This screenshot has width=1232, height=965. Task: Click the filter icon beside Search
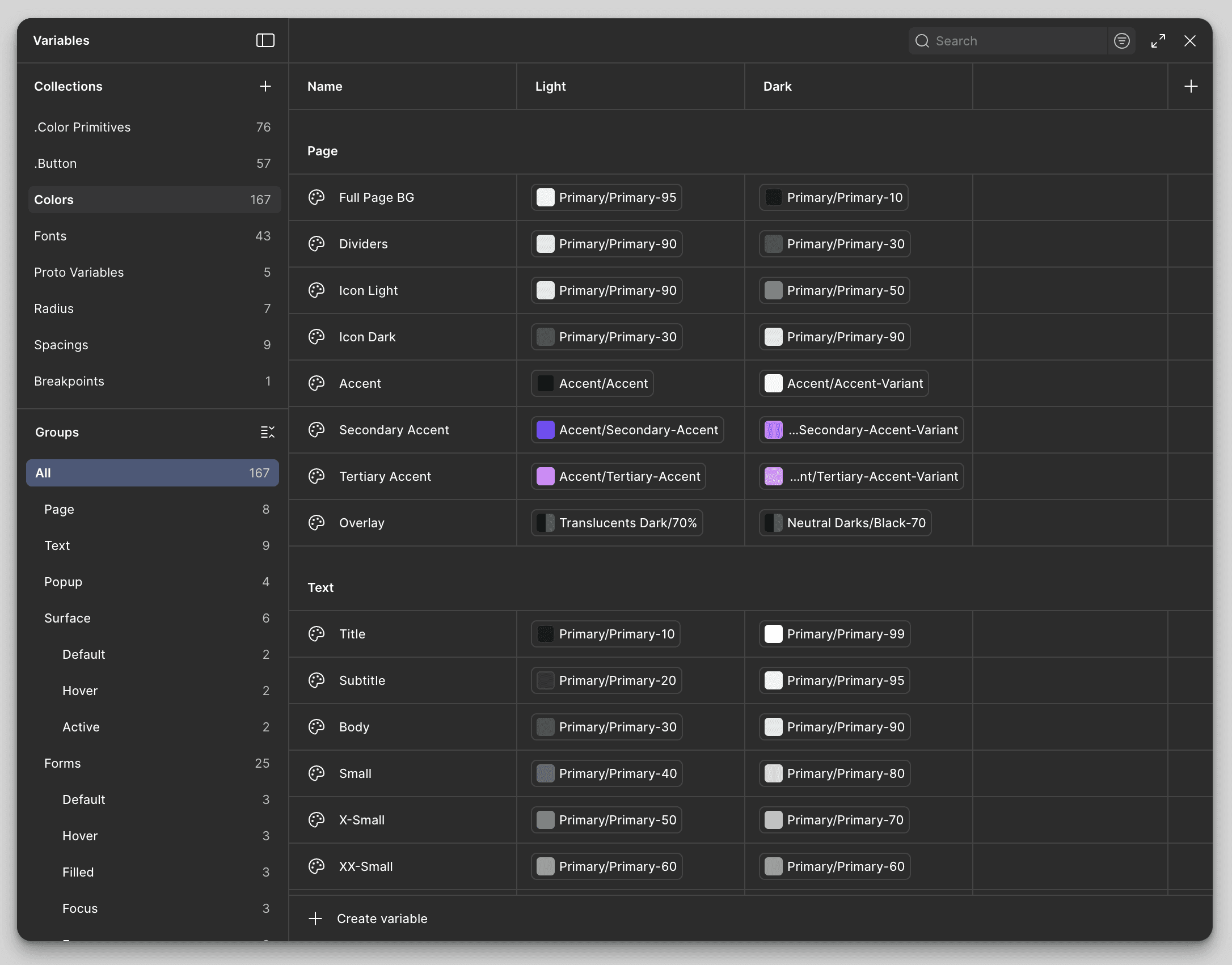pos(1121,41)
